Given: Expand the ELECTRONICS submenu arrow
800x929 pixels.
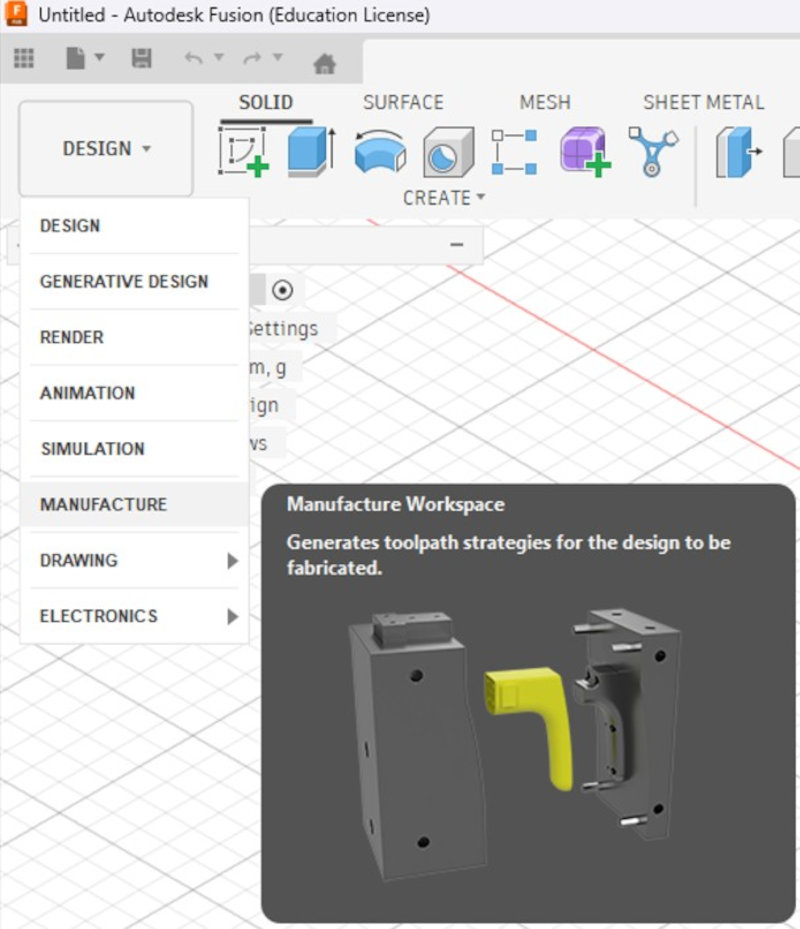Looking at the screenshot, I should pos(233,616).
